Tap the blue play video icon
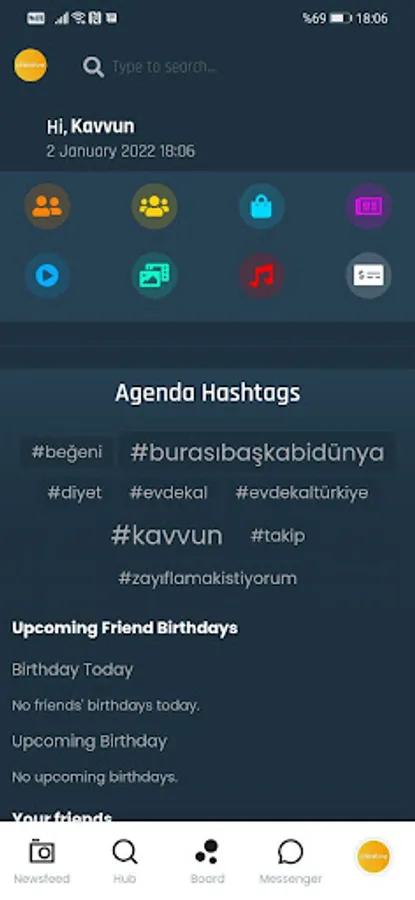 tap(47, 276)
